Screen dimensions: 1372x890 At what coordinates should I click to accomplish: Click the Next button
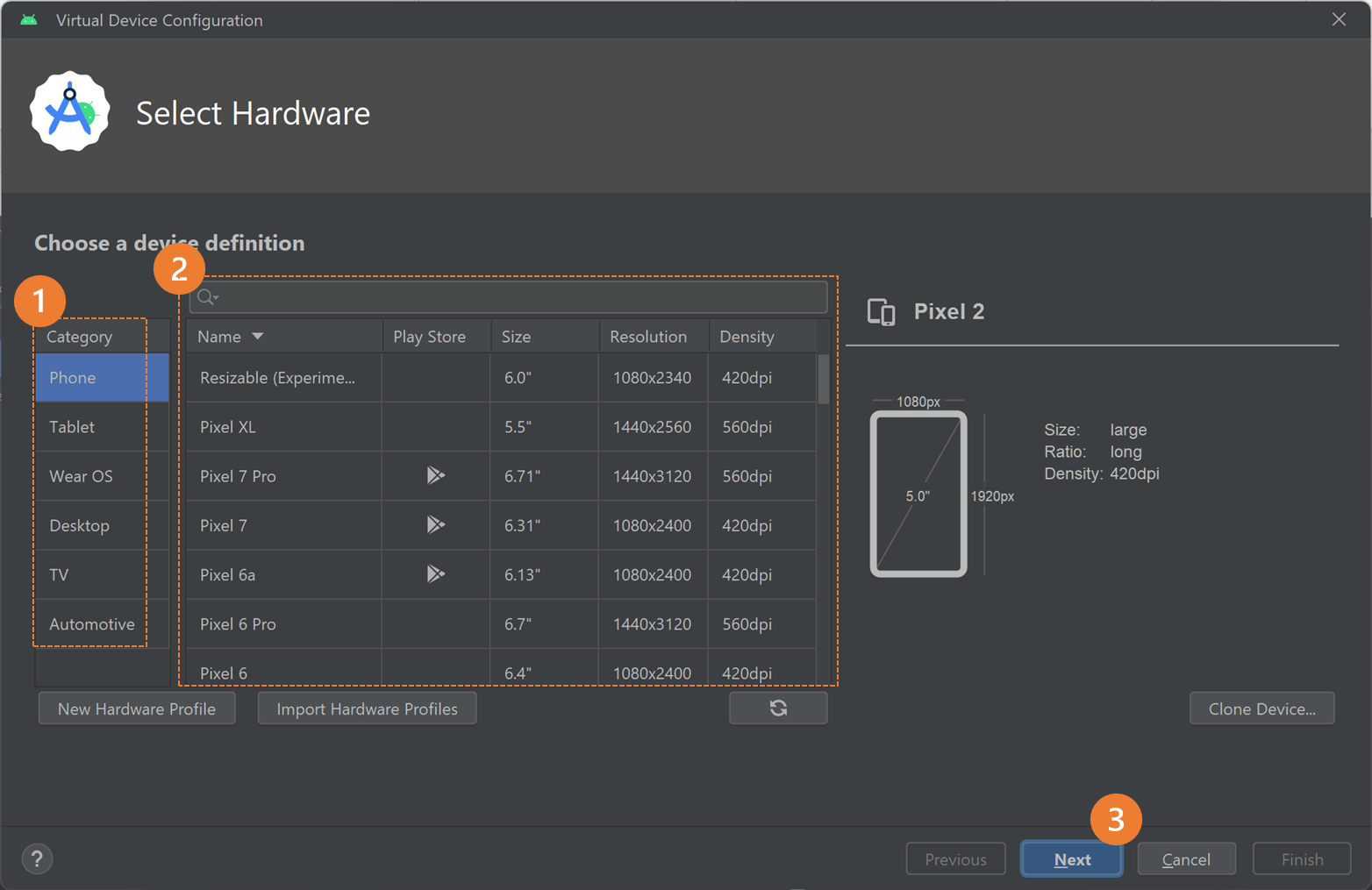1072,859
